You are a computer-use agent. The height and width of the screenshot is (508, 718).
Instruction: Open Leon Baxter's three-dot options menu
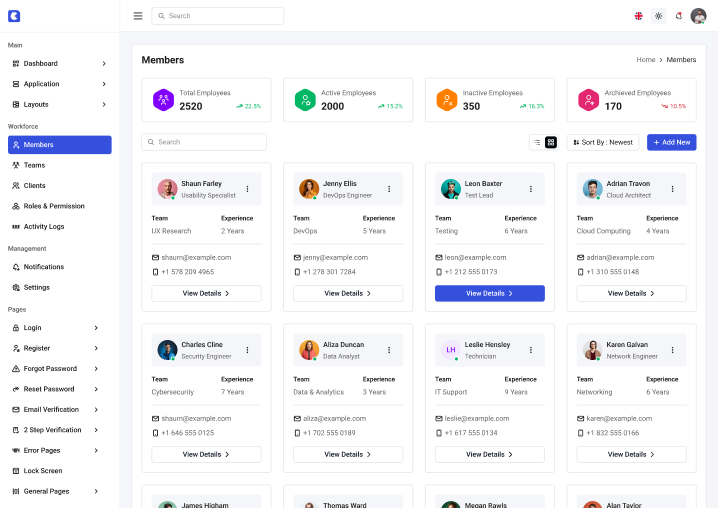click(531, 189)
